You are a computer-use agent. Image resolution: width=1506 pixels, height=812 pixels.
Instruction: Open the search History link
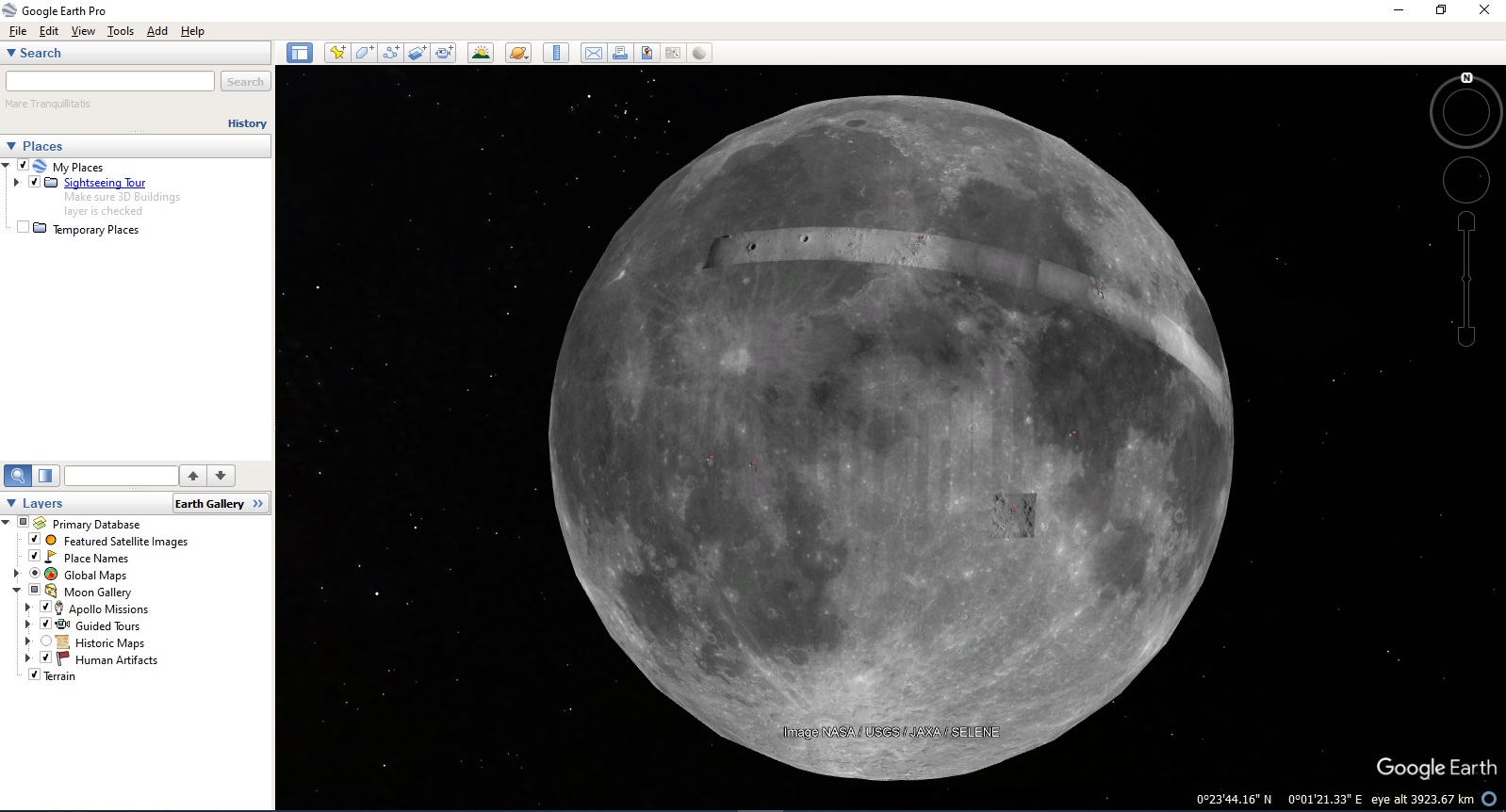(x=247, y=123)
